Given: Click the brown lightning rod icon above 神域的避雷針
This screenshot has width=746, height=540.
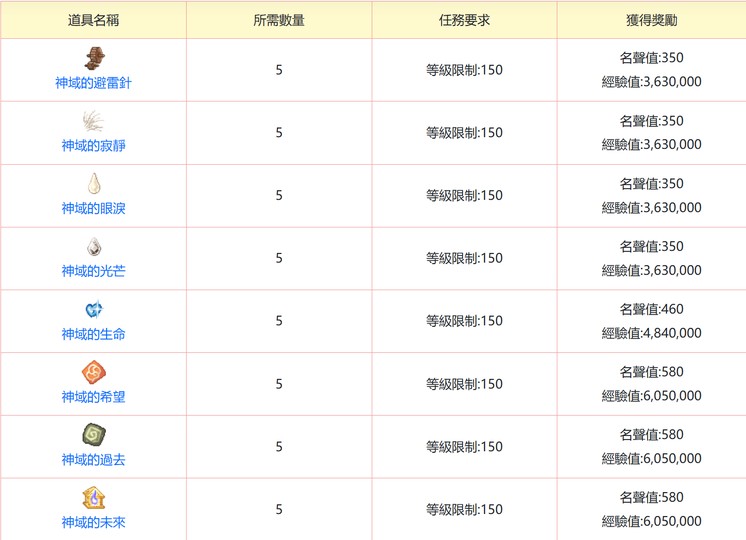Looking at the screenshot, I should (x=93, y=58).
